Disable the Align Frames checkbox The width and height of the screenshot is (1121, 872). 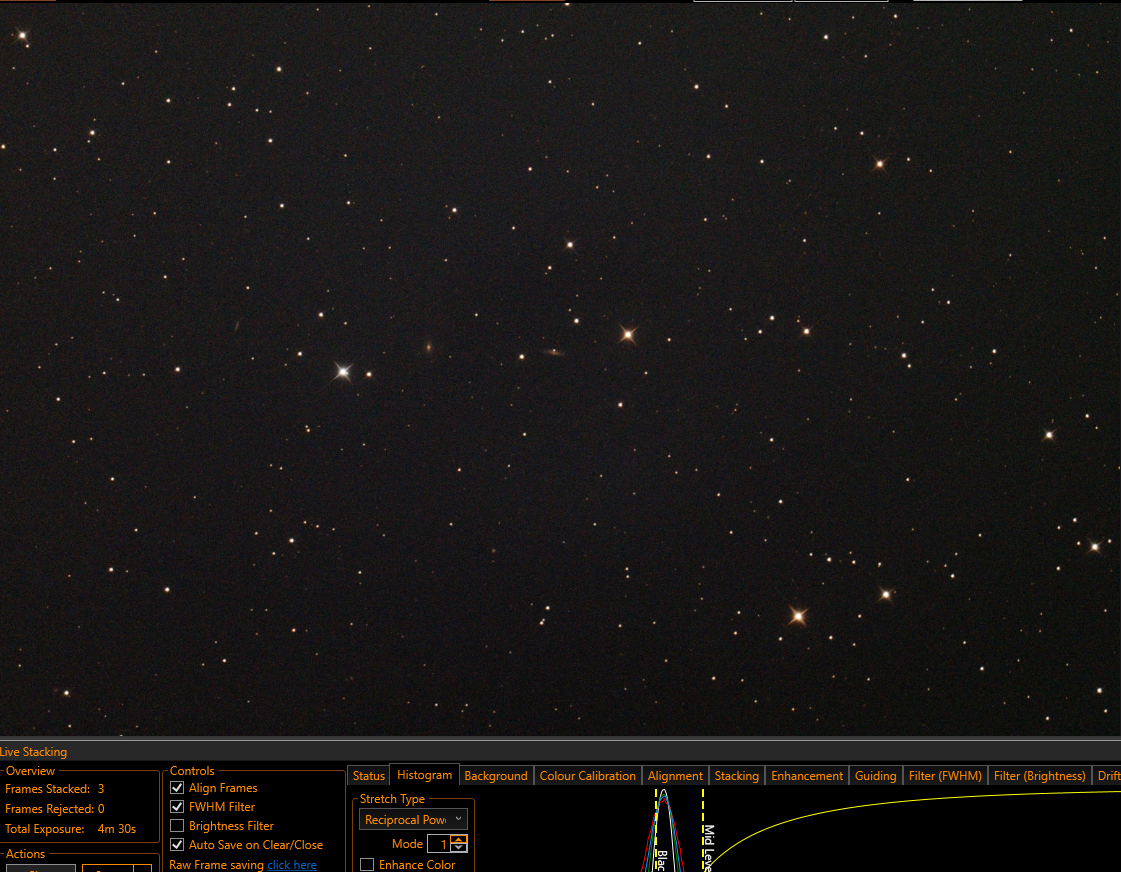click(177, 788)
